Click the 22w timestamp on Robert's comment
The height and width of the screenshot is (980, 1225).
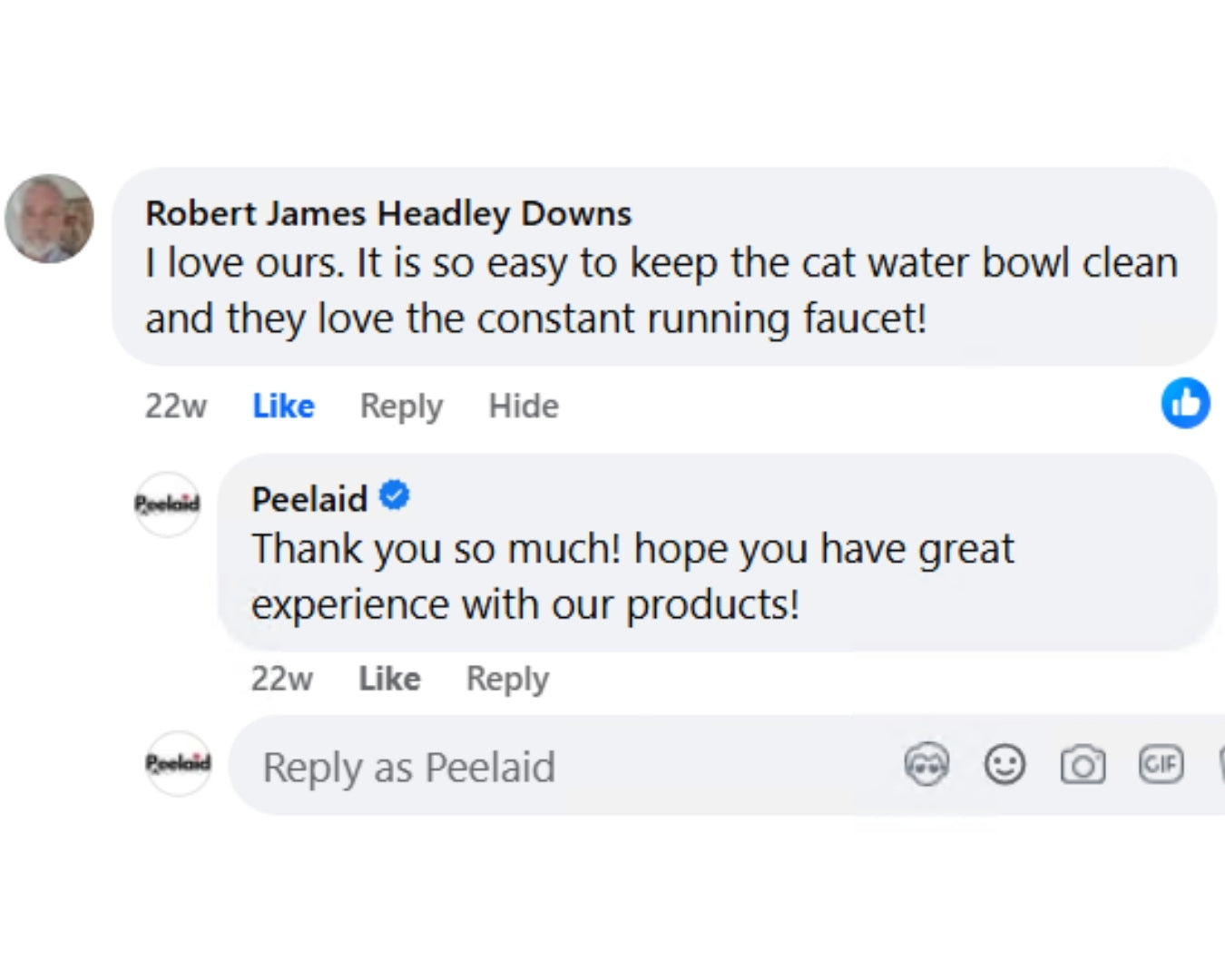[176, 406]
